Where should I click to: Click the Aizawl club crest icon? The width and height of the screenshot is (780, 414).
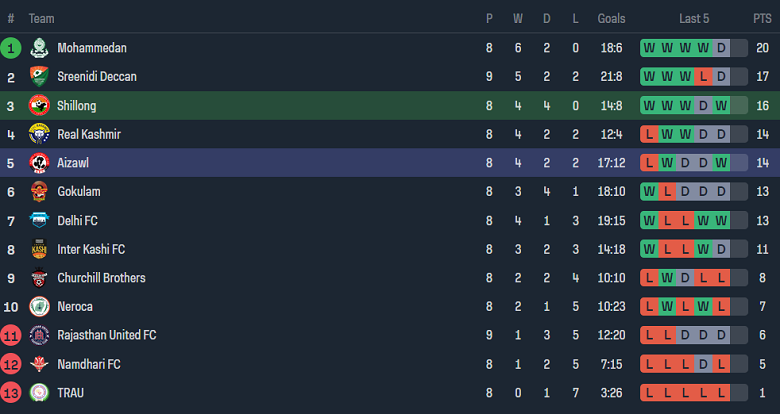[x=39, y=163]
